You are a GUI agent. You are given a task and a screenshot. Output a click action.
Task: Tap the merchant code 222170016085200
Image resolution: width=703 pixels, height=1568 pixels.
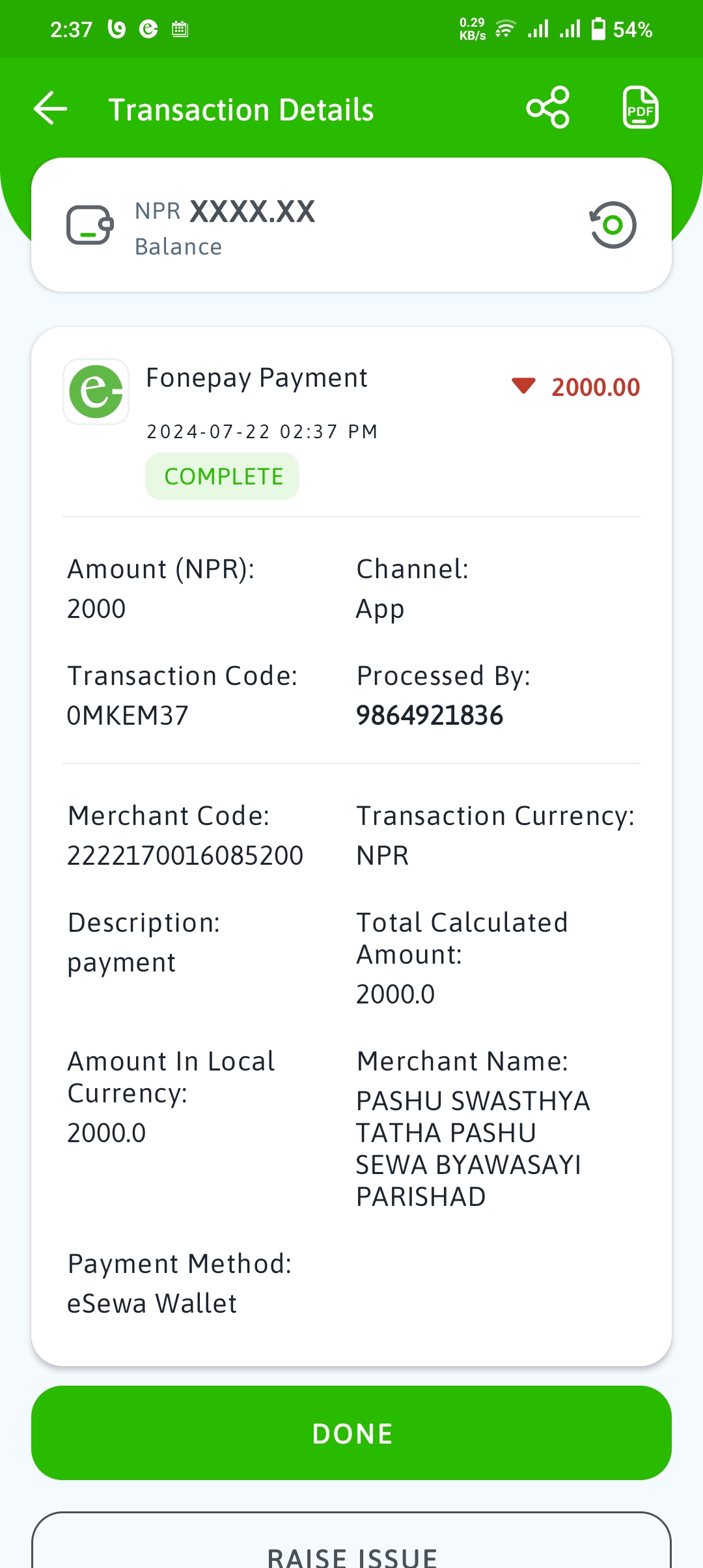coord(186,856)
